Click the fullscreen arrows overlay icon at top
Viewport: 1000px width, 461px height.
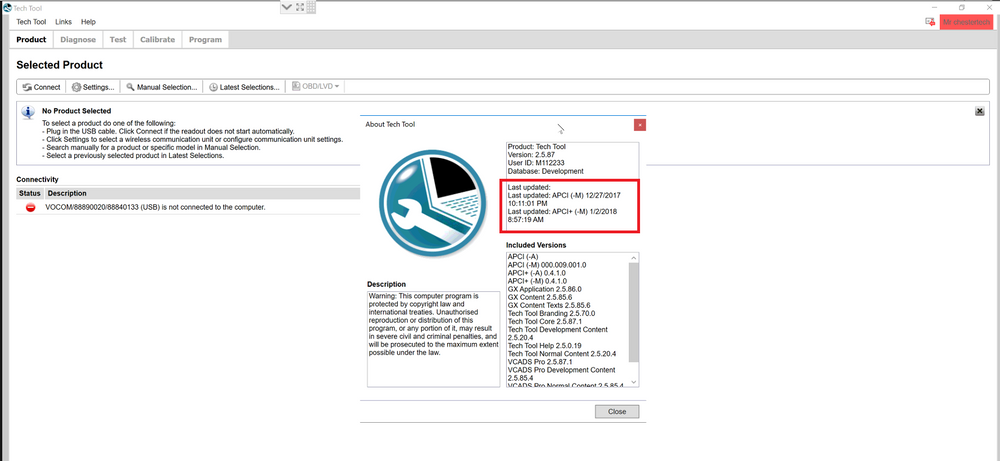pos(298,7)
